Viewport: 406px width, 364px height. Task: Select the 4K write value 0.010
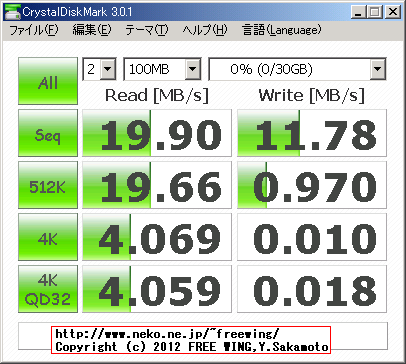(x=312, y=237)
